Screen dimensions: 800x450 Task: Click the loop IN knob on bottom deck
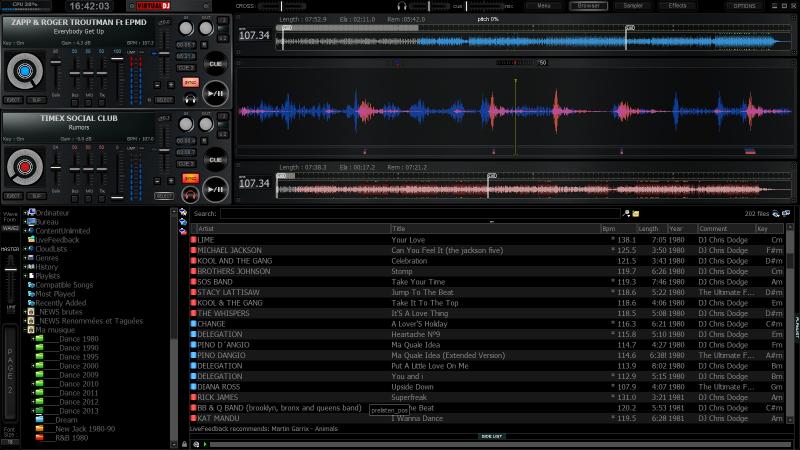pos(186,124)
